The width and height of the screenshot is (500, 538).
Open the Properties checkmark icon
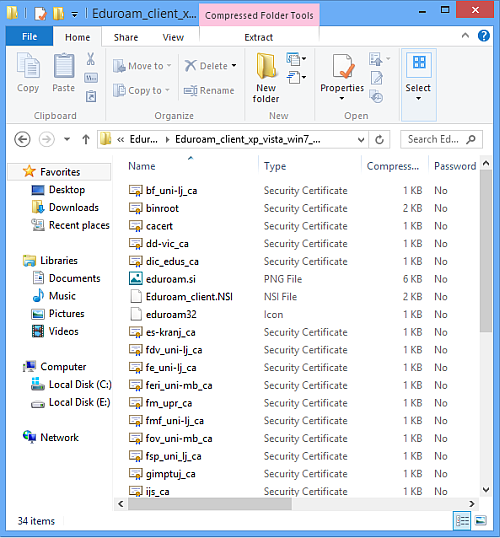click(x=343, y=66)
